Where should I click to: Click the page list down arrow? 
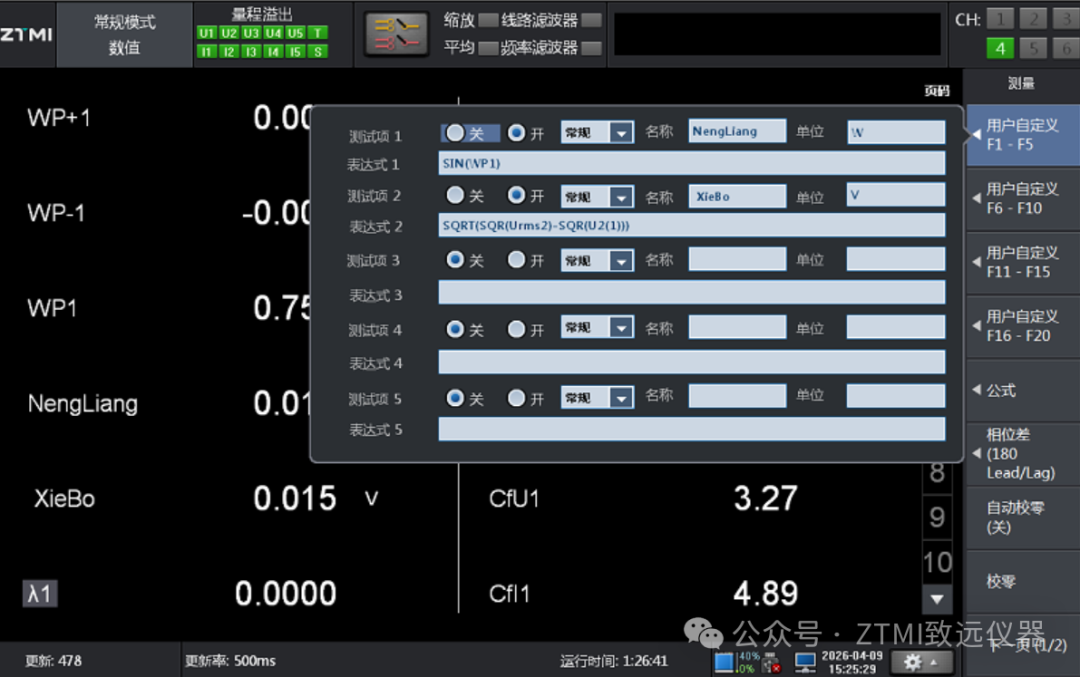937,599
